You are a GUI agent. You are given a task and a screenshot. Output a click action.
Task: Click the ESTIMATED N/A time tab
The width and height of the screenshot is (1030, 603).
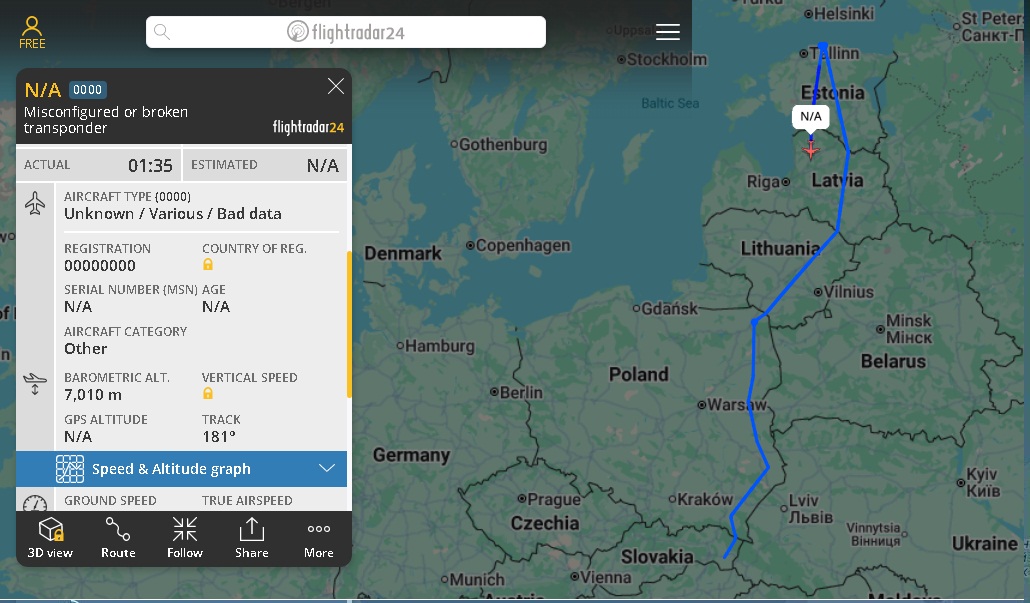(265, 165)
